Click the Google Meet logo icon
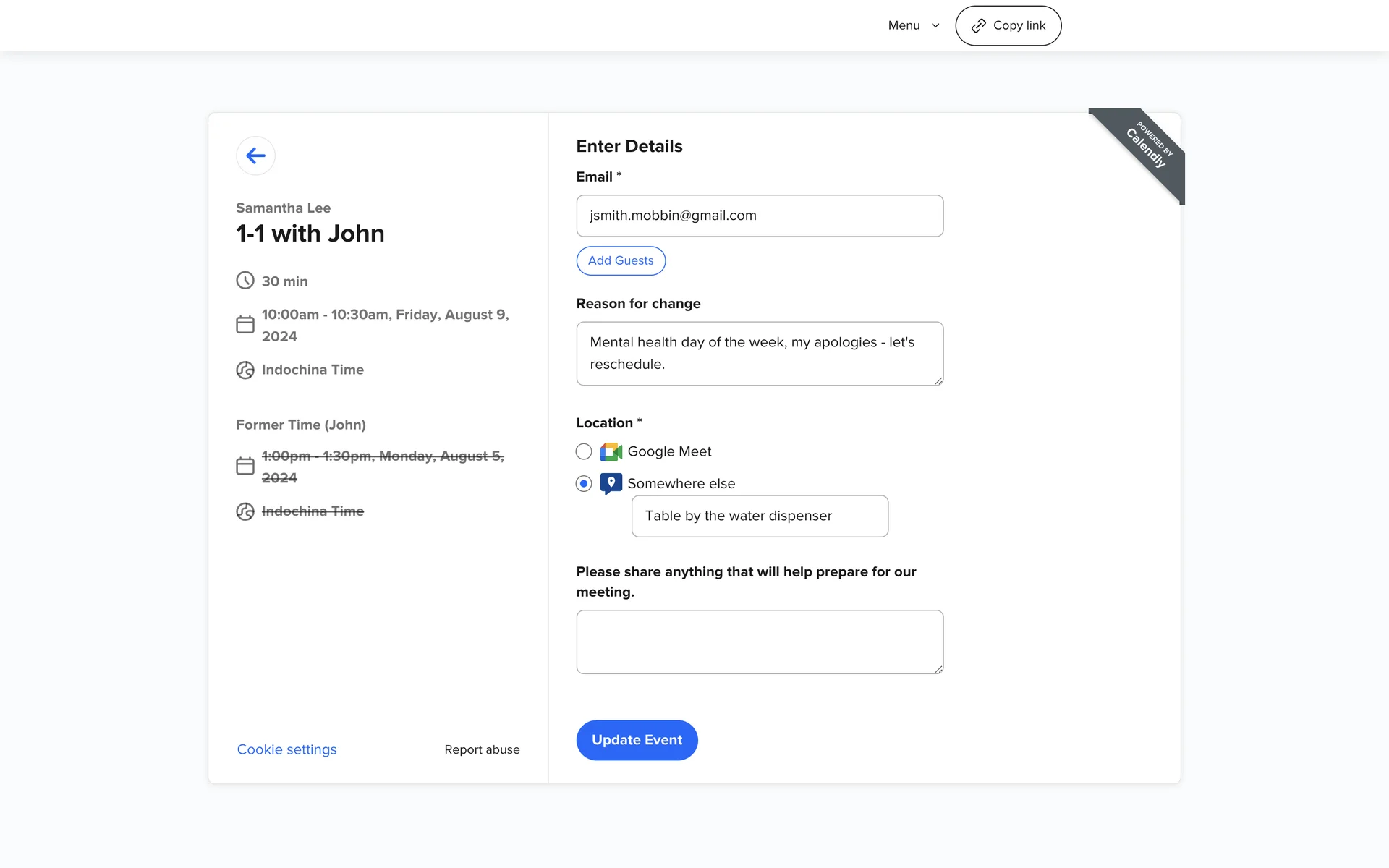This screenshot has width=1389, height=868. 611,452
